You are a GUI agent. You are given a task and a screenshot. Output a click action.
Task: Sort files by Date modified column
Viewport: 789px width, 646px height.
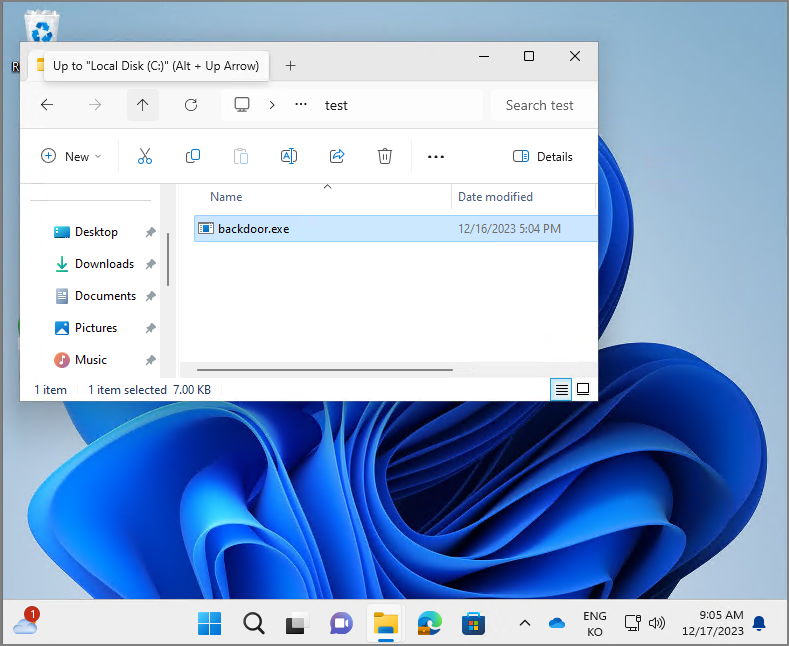pyautogui.click(x=495, y=197)
